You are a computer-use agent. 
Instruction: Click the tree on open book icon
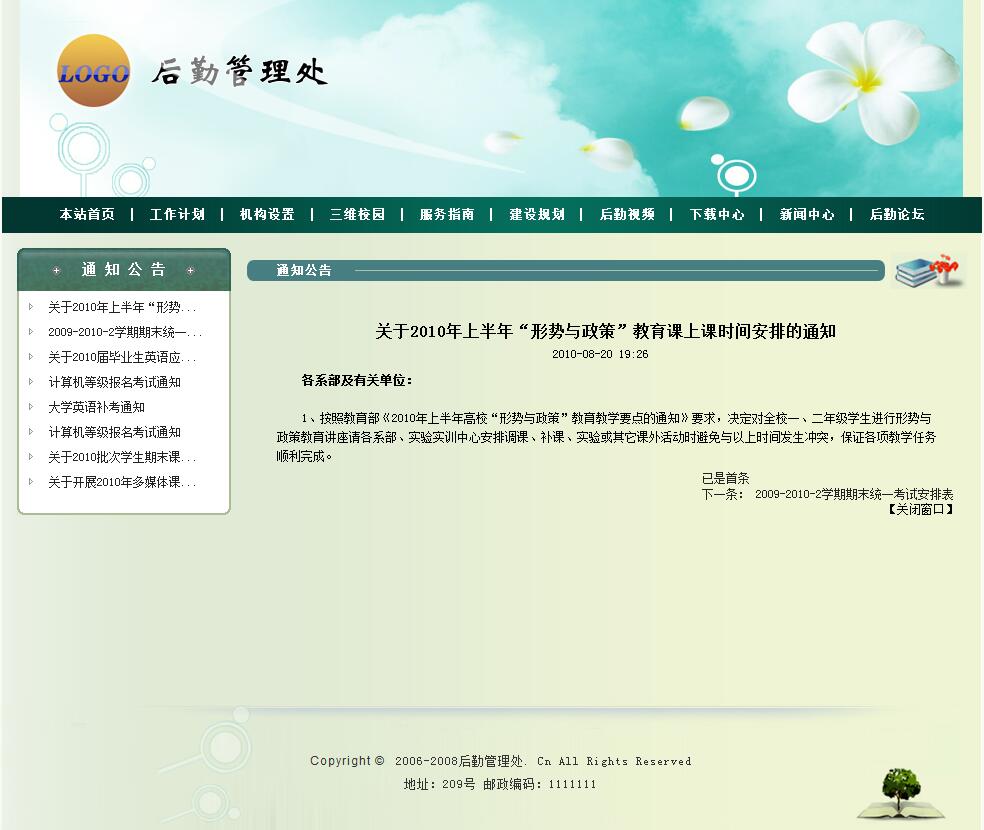(901, 794)
